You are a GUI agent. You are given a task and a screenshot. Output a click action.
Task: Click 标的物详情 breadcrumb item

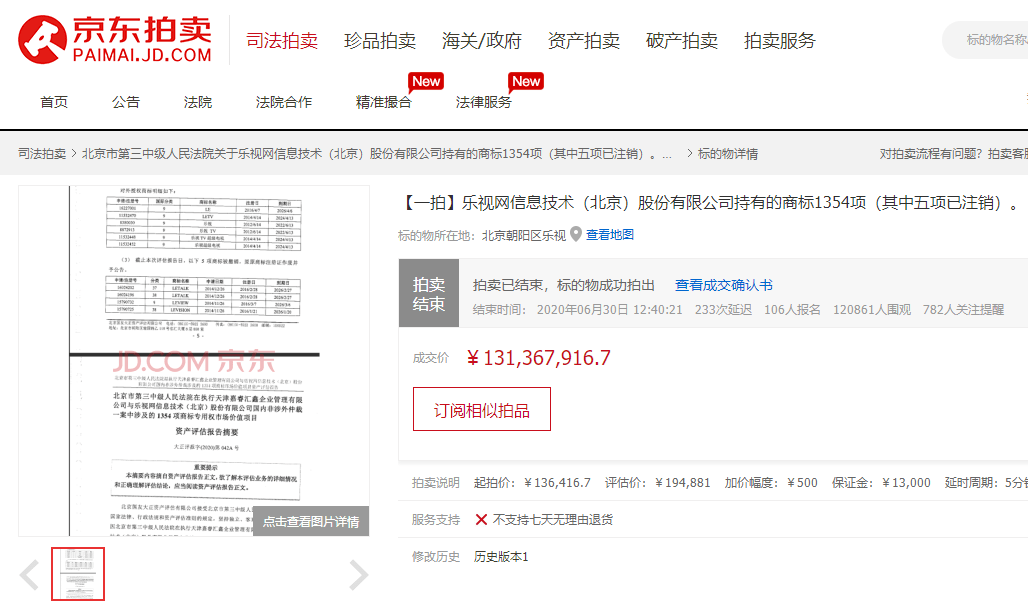(x=728, y=153)
